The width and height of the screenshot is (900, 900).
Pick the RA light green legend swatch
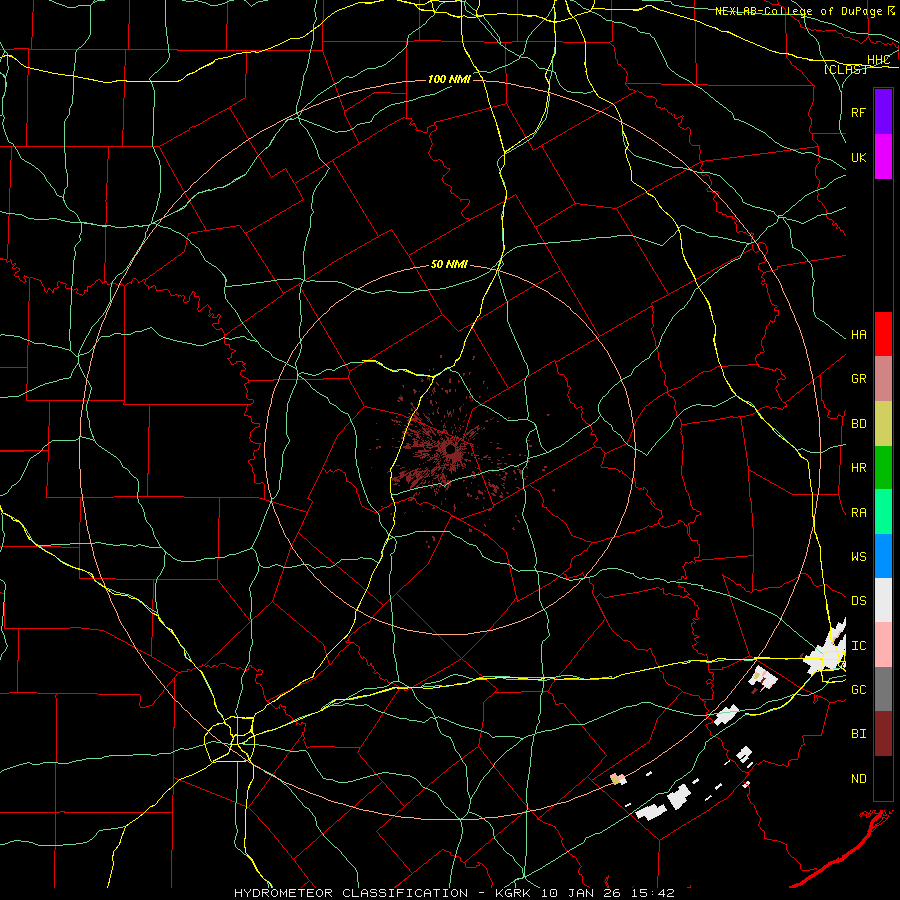point(883,512)
